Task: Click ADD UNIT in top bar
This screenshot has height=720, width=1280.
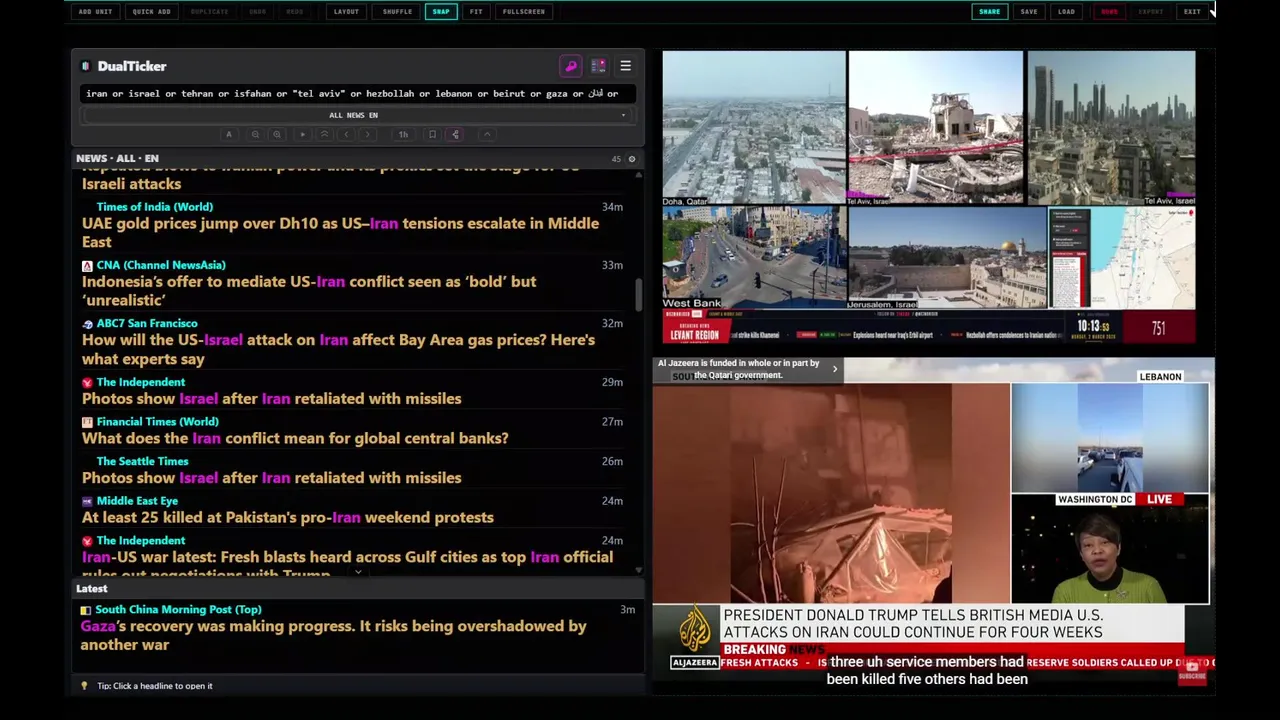Action: point(96,12)
